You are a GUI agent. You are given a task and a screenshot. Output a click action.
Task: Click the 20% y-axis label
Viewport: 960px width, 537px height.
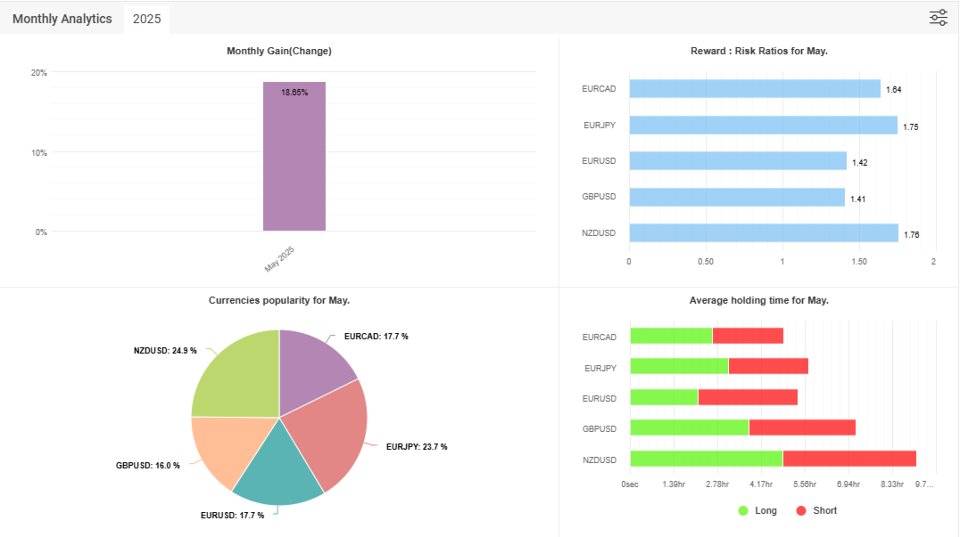click(39, 73)
